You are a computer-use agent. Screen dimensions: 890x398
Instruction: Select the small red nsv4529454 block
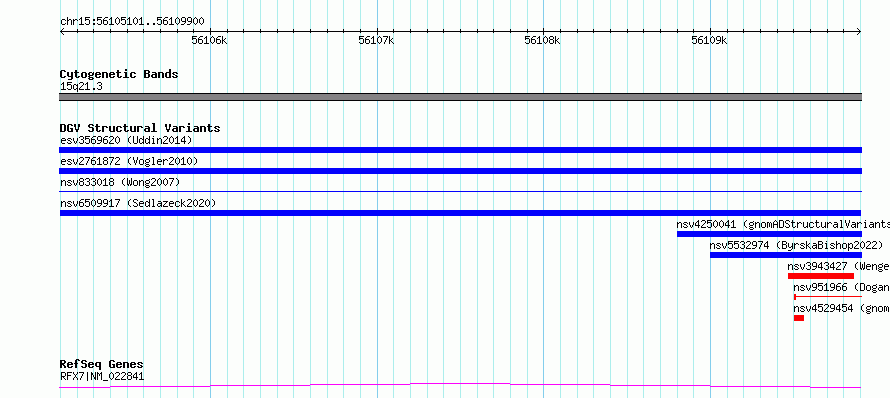[799, 318]
